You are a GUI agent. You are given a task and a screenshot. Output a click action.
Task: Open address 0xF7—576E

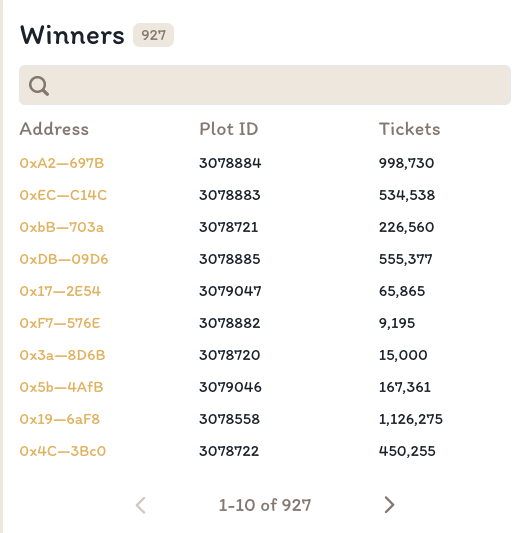pos(60,323)
